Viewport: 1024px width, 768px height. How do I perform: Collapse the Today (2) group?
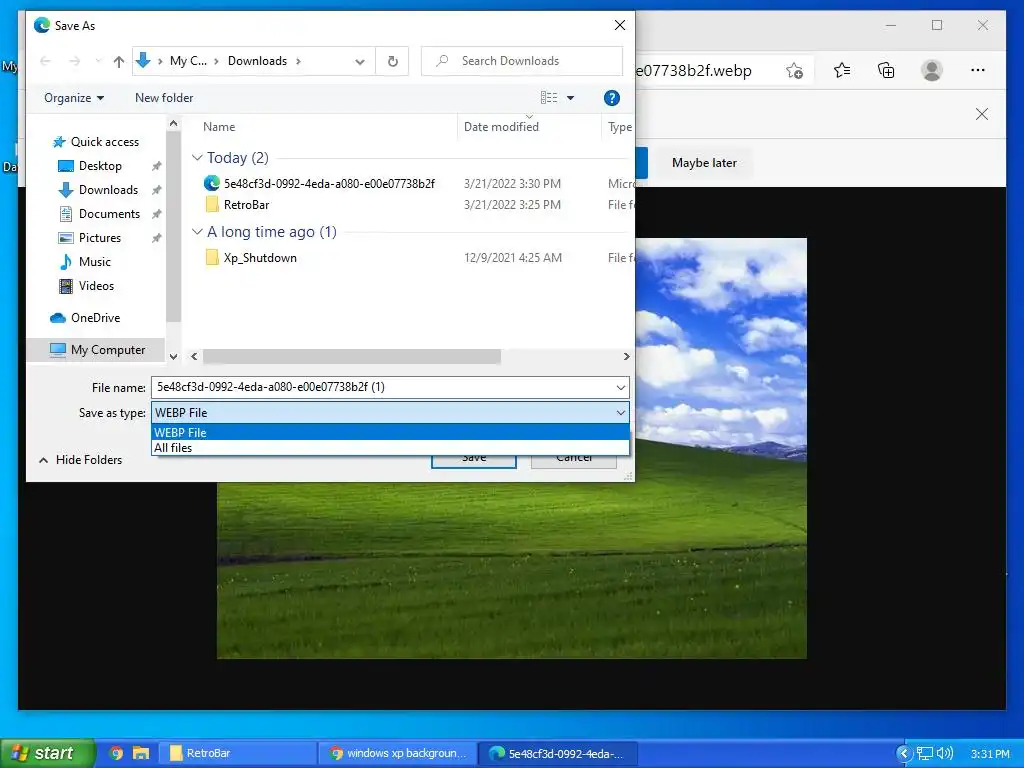tap(197, 157)
